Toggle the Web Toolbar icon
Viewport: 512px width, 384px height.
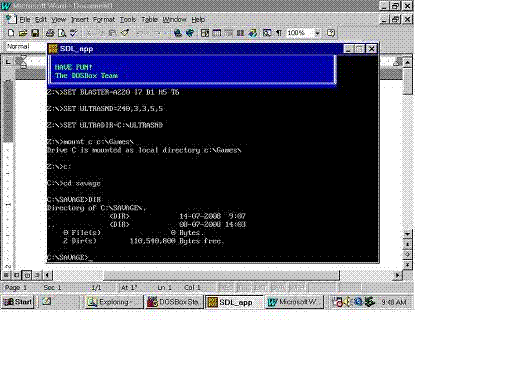190,33
